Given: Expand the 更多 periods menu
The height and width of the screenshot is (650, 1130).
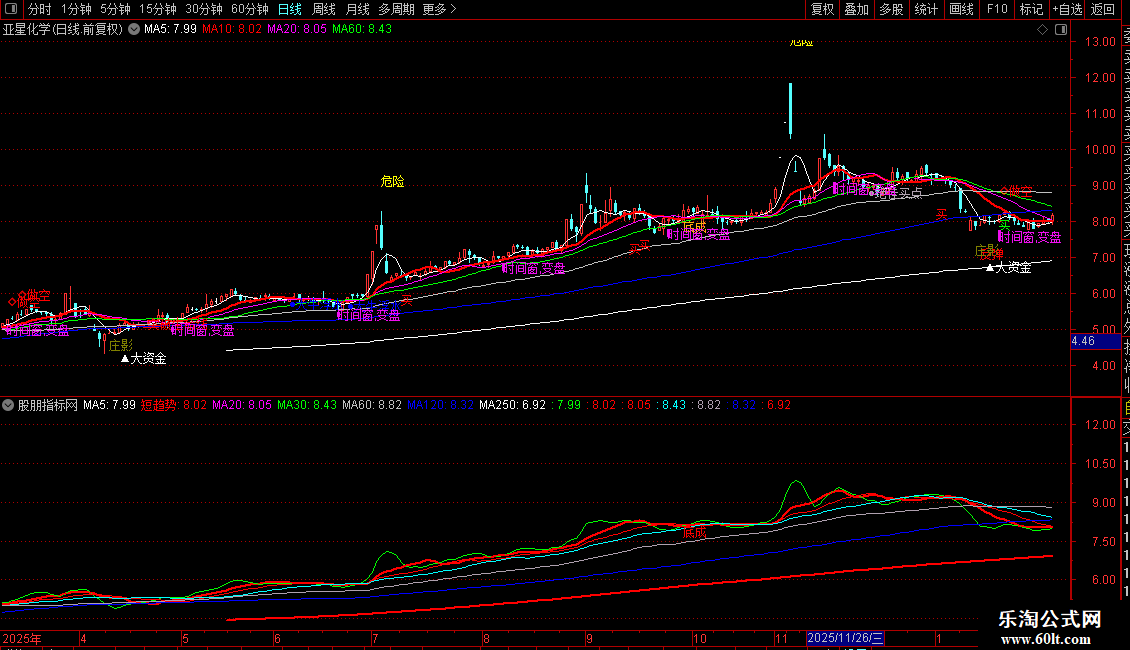Looking at the screenshot, I should point(439,9).
